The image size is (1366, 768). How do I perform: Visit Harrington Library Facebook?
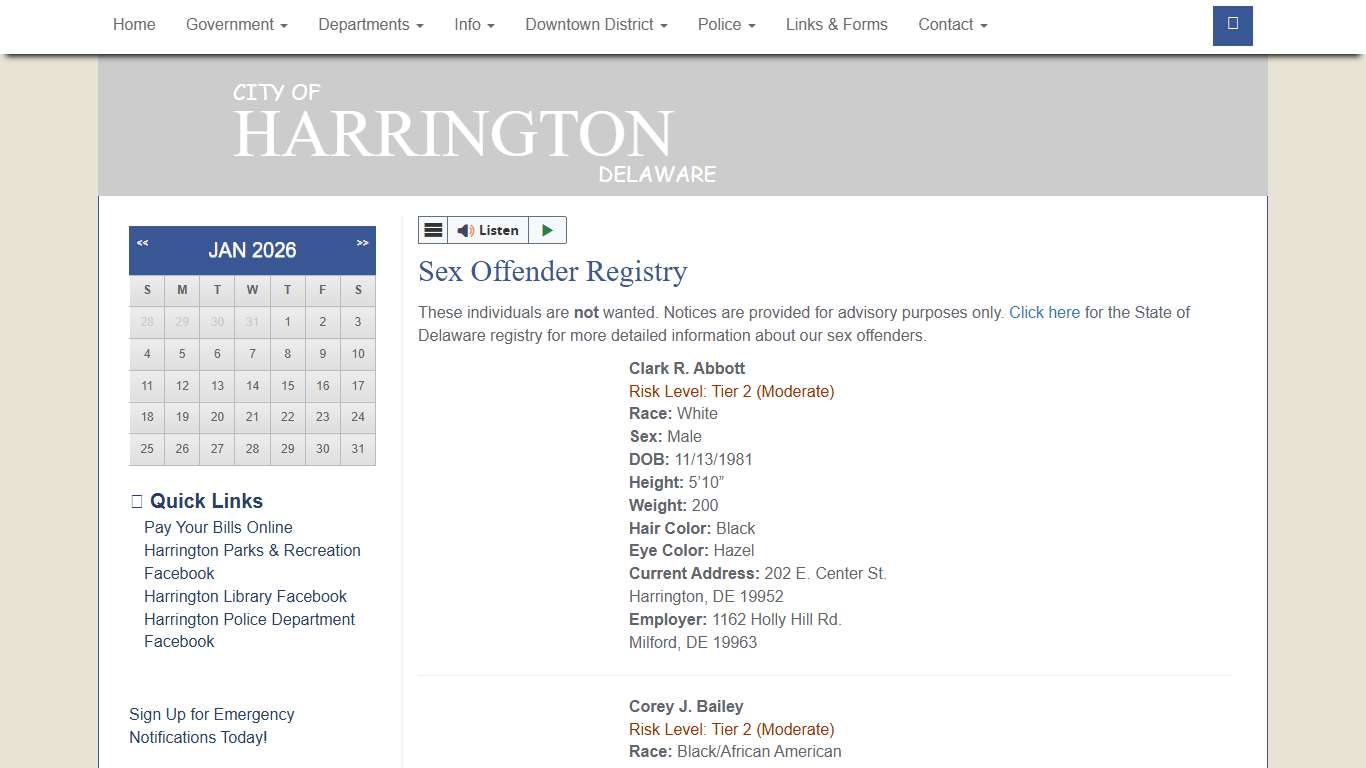click(245, 596)
